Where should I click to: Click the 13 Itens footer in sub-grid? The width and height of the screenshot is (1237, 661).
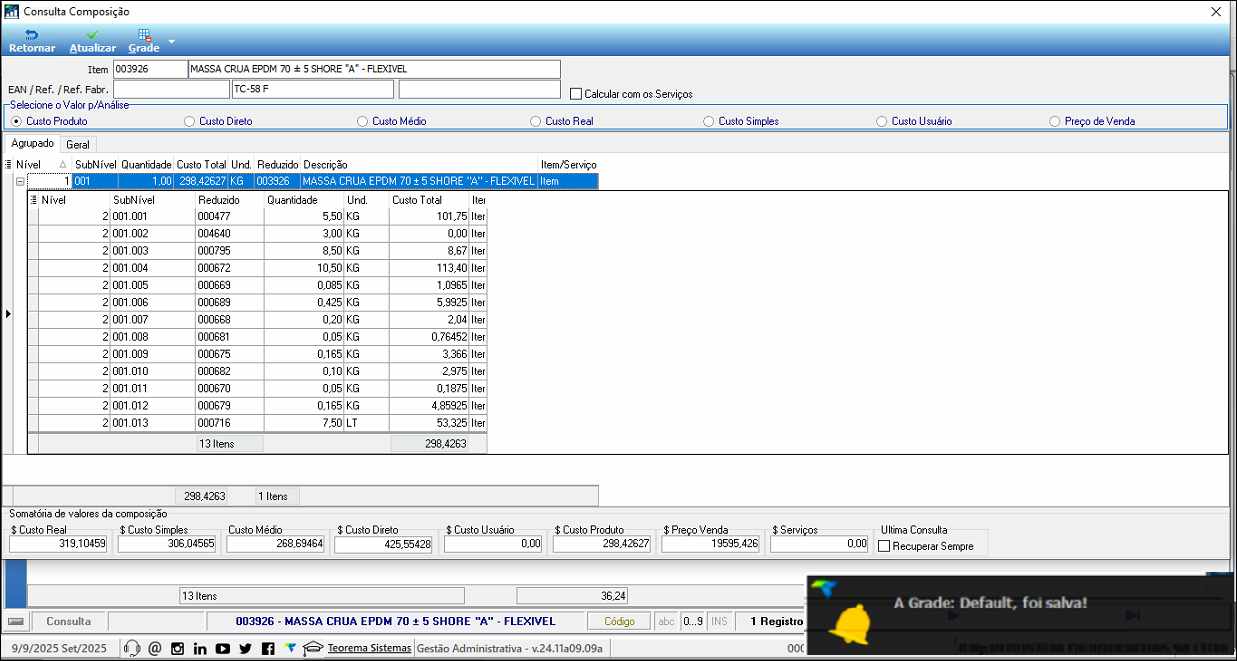point(229,443)
